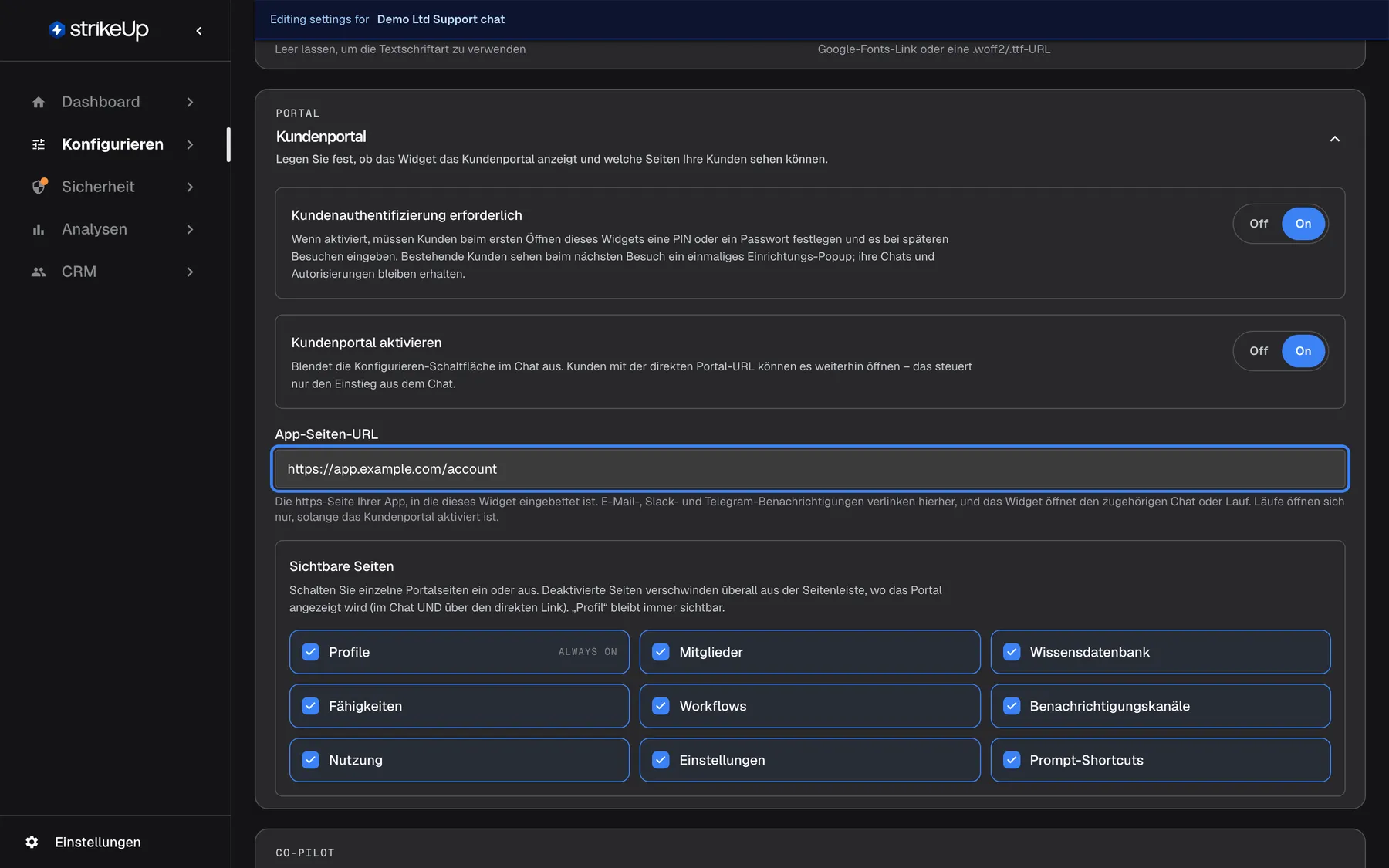1389x868 pixels.
Task: Uncheck the Workflows page
Action: pos(661,706)
